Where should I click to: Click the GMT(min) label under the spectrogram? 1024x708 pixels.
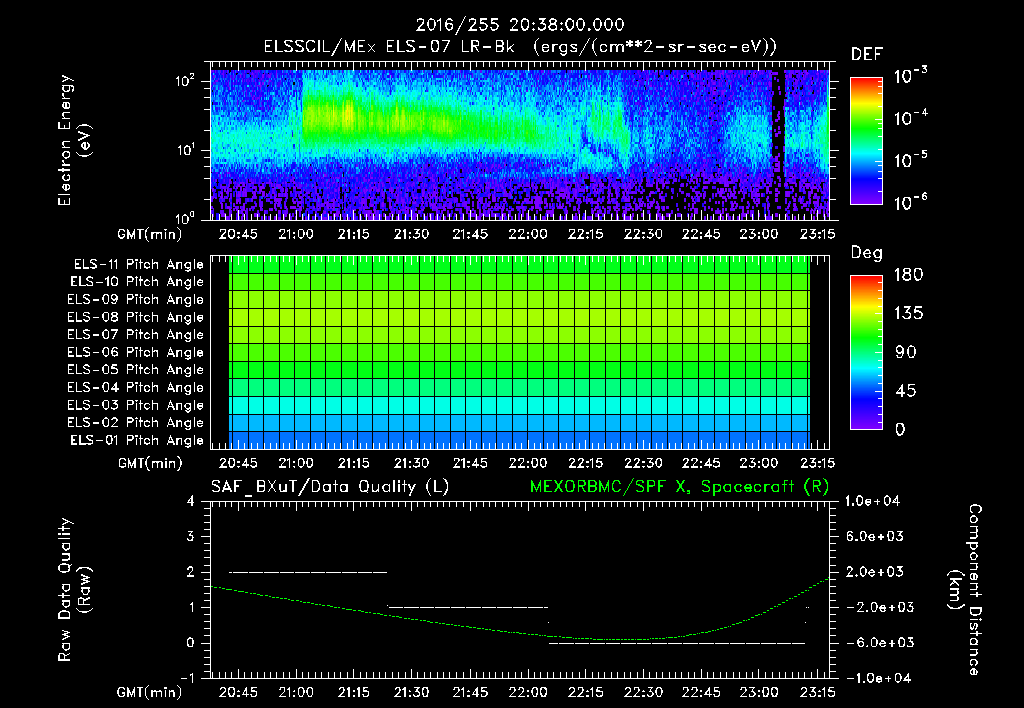coord(150,234)
